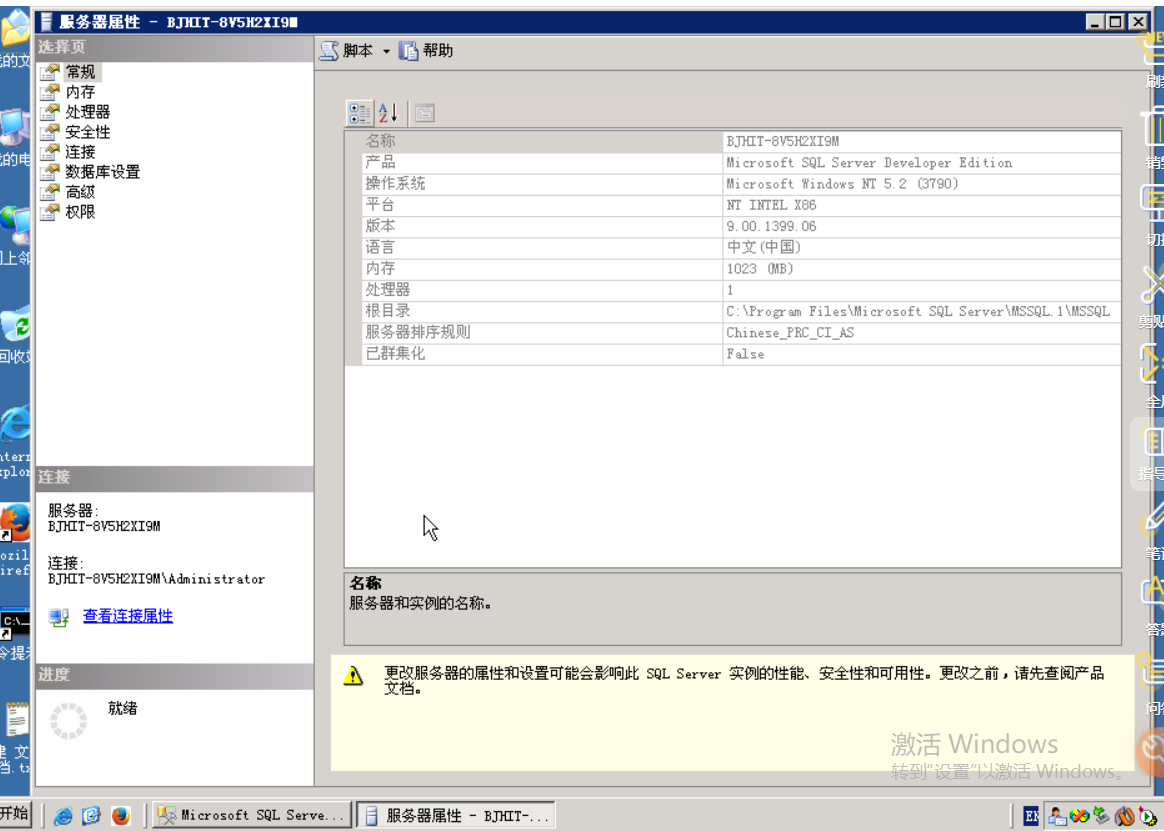Switch property grid to categorized view
Image resolution: width=1164 pixels, height=832 pixels.
(360, 113)
